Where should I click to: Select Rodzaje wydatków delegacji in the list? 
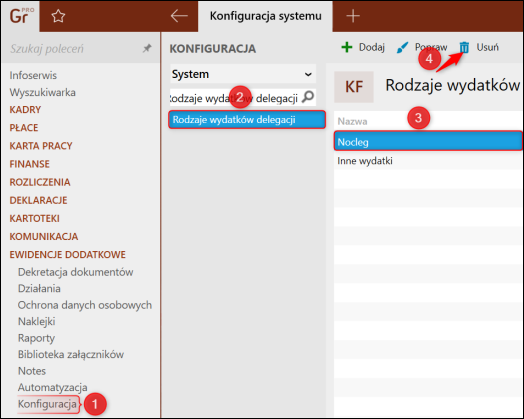(247, 120)
